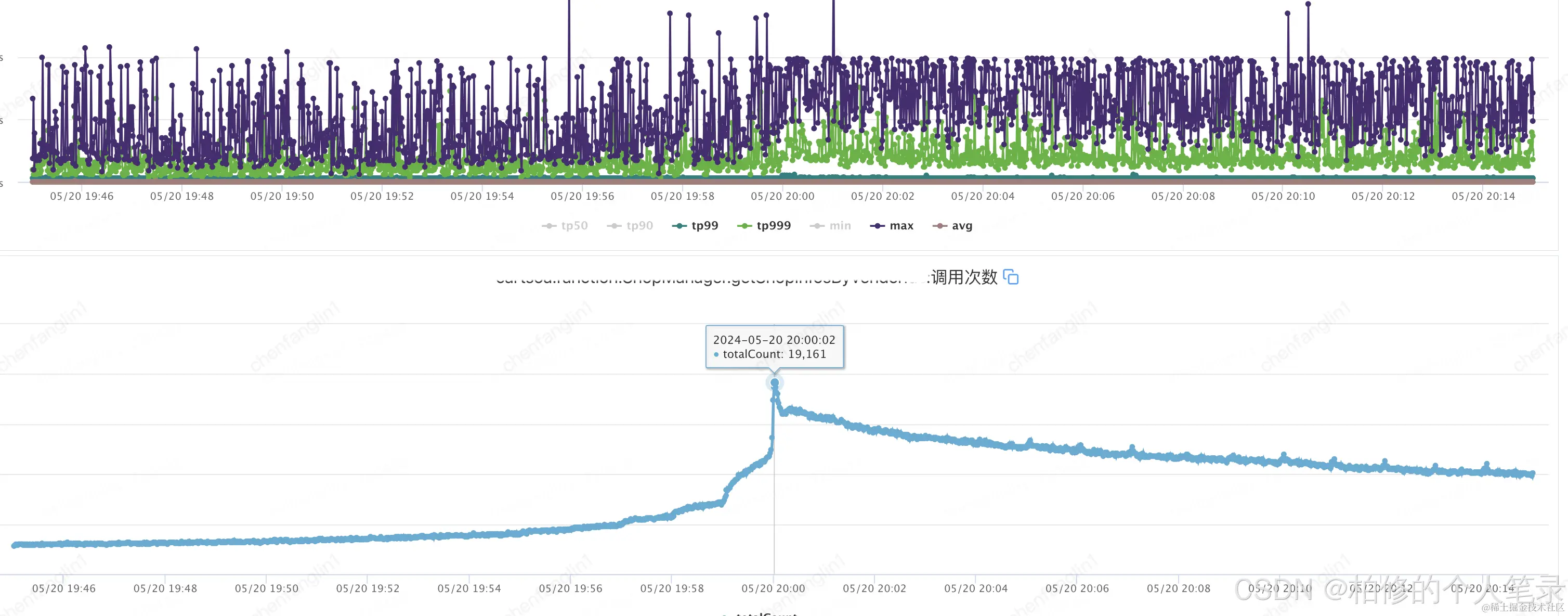
Task: Click the copy icon beside 调用次数 title
Action: pyautogui.click(x=1011, y=277)
